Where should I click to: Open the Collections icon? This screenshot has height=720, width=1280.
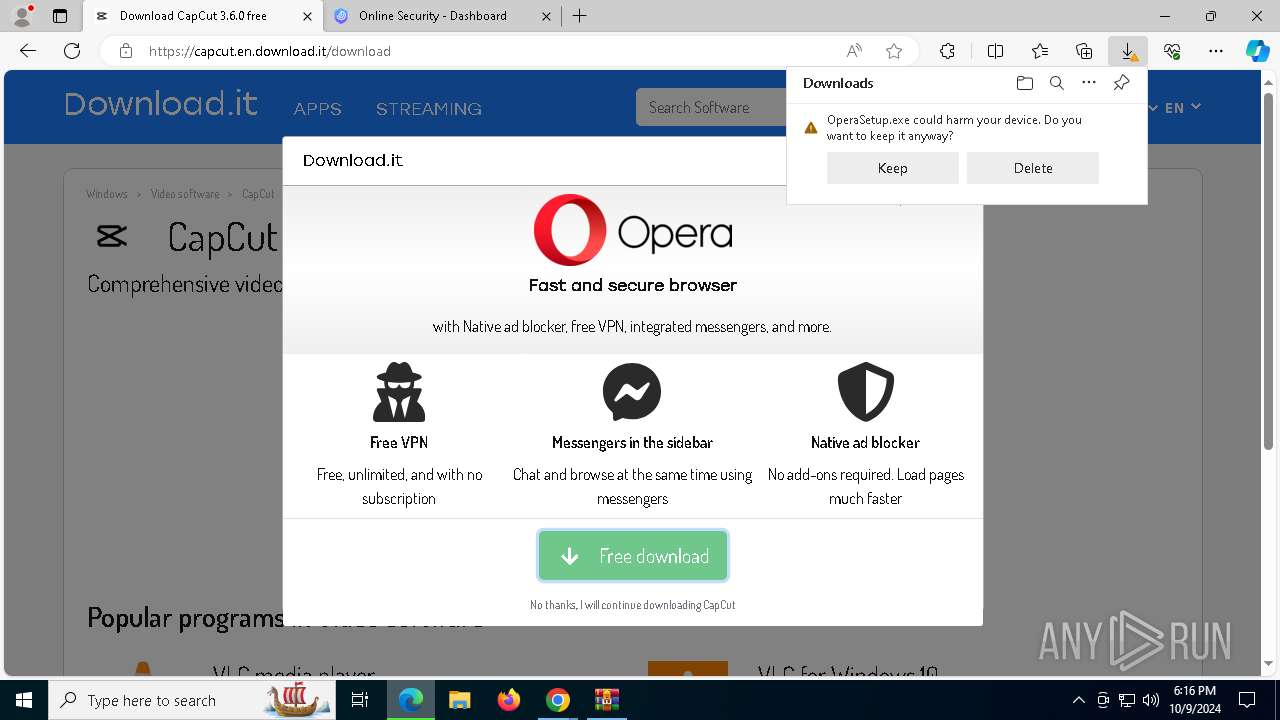pyautogui.click(x=1084, y=51)
